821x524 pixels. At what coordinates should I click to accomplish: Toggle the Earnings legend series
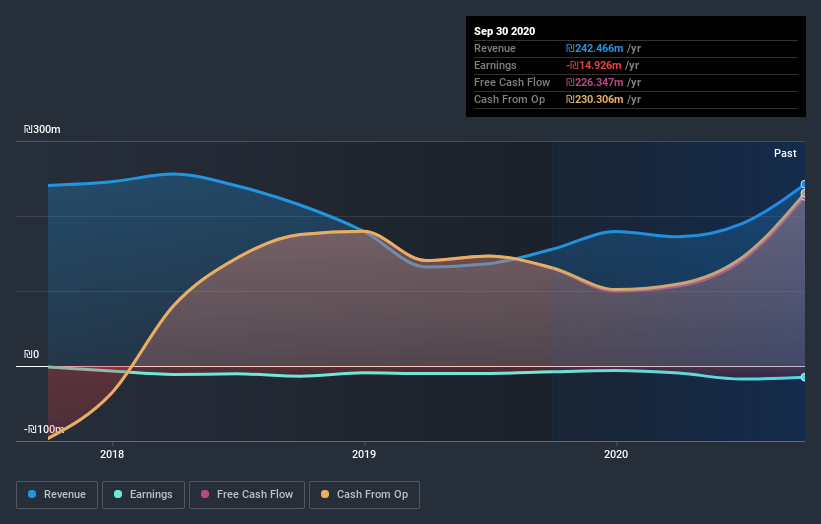pos(143,495)
